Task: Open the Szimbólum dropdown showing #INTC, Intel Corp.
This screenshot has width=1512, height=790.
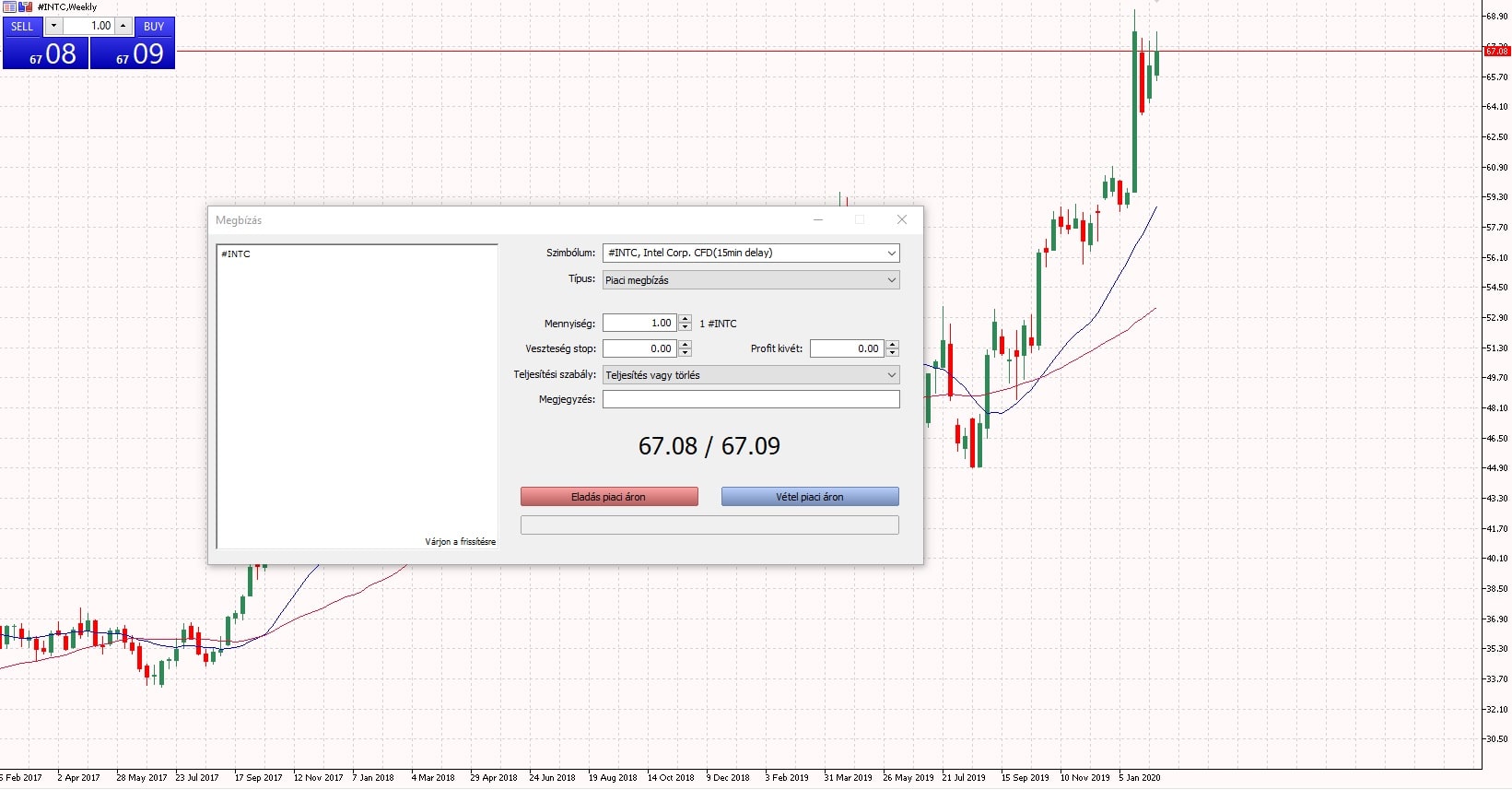Action: coord(751,253)
